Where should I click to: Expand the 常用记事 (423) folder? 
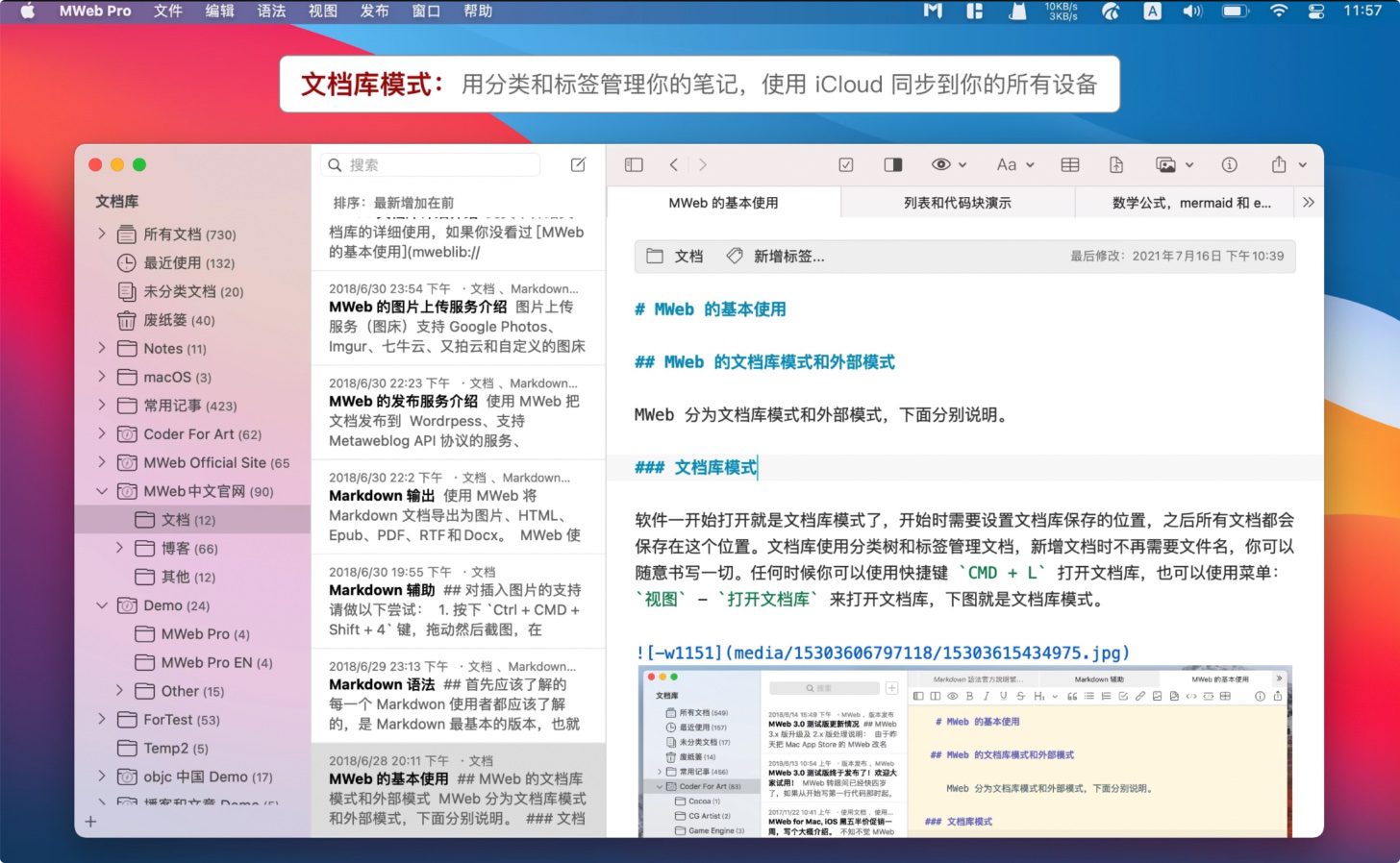point(102,406)
